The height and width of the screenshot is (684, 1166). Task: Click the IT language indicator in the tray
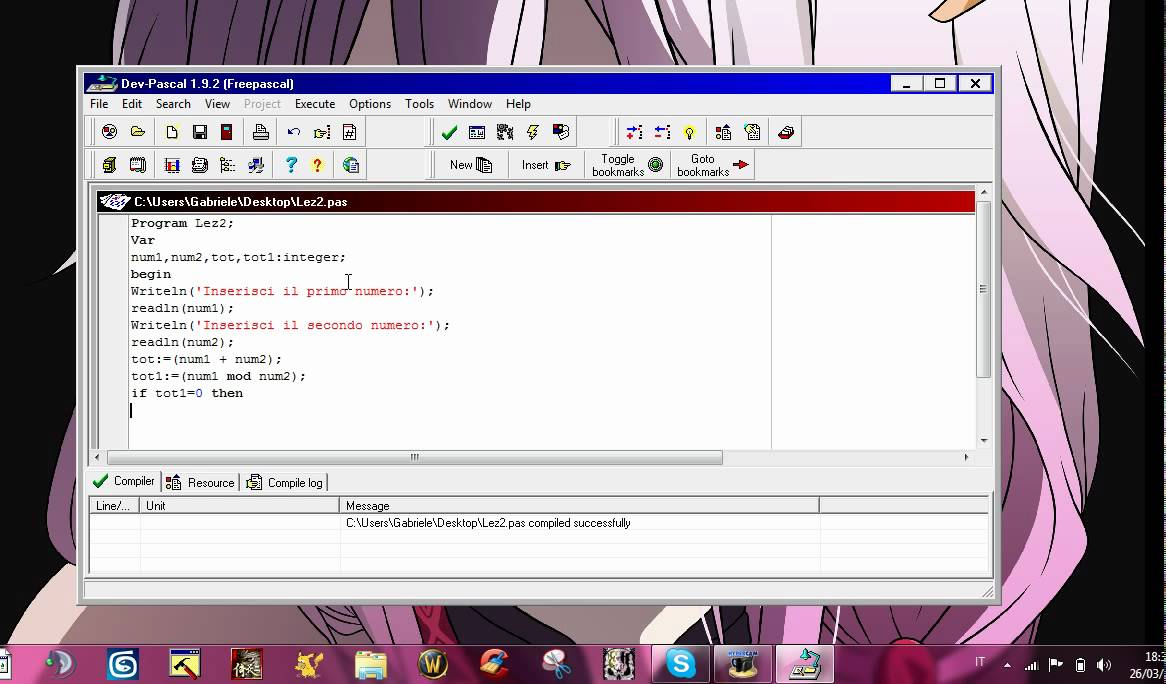tap(980, 662)
